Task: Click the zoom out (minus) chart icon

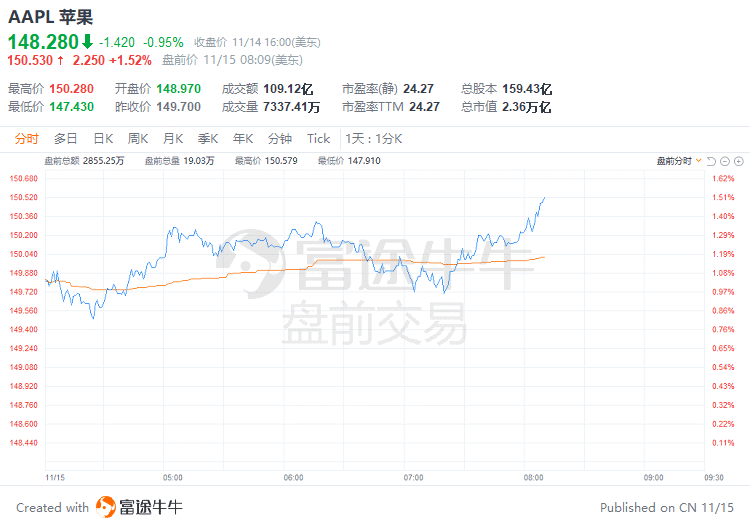Action: tap(725, 161)
